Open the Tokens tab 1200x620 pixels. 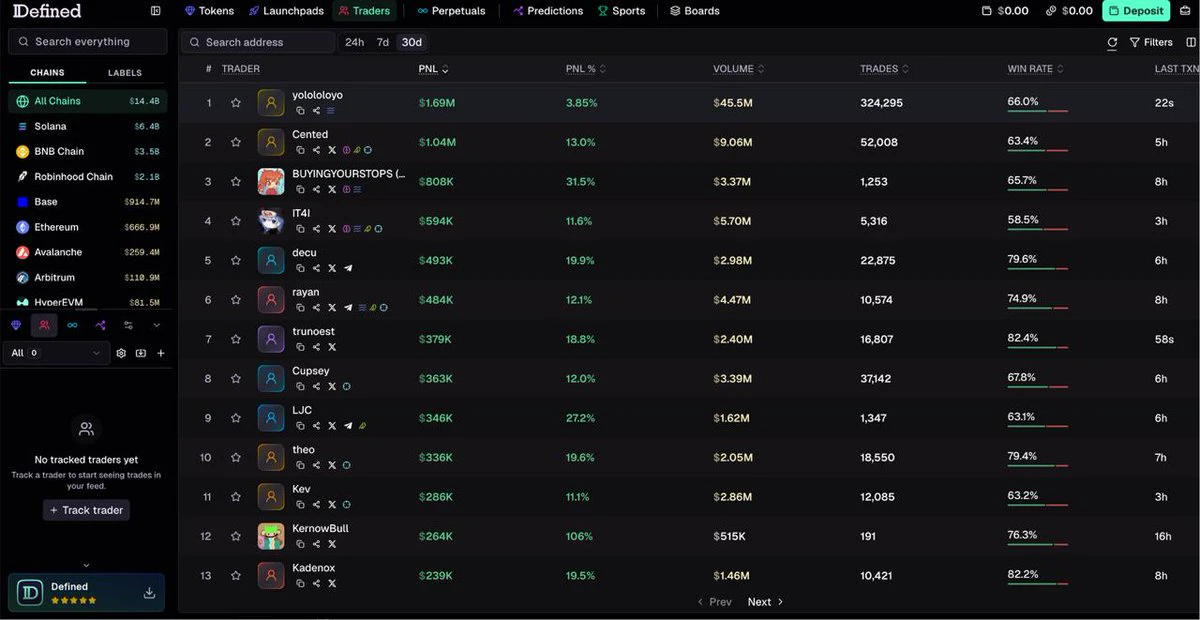pyautogui.click(x=210, y=11)
